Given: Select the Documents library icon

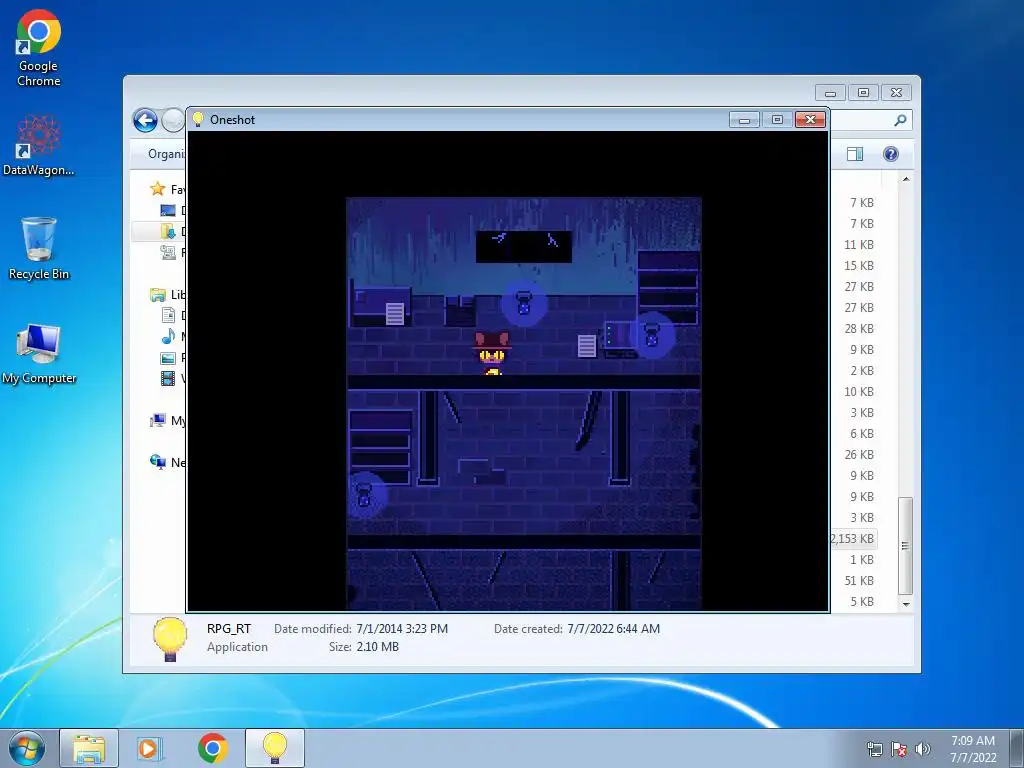Looking at the screenshot, I should 168,315.
